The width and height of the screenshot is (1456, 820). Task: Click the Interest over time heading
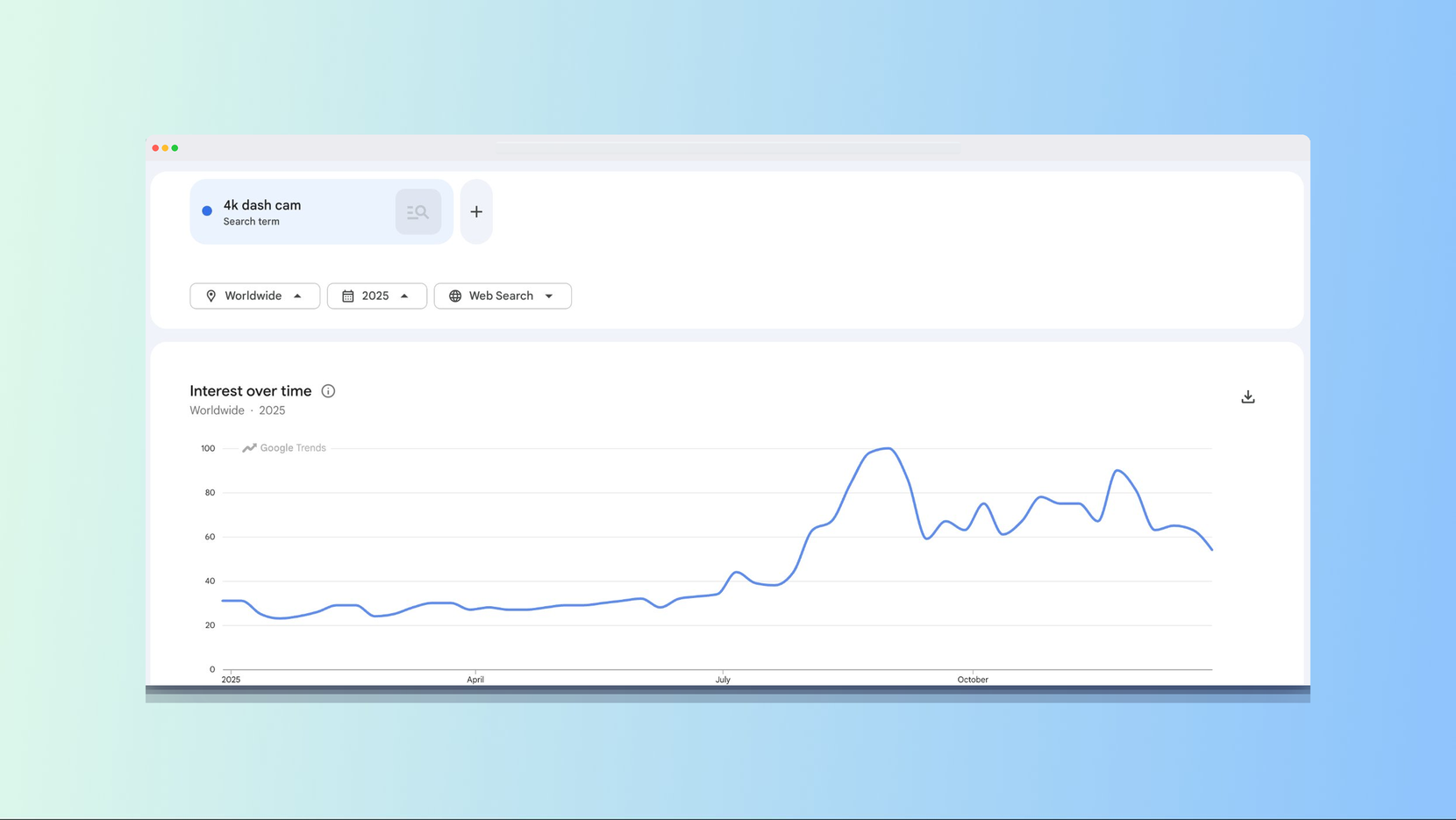(x=250, y=391)
